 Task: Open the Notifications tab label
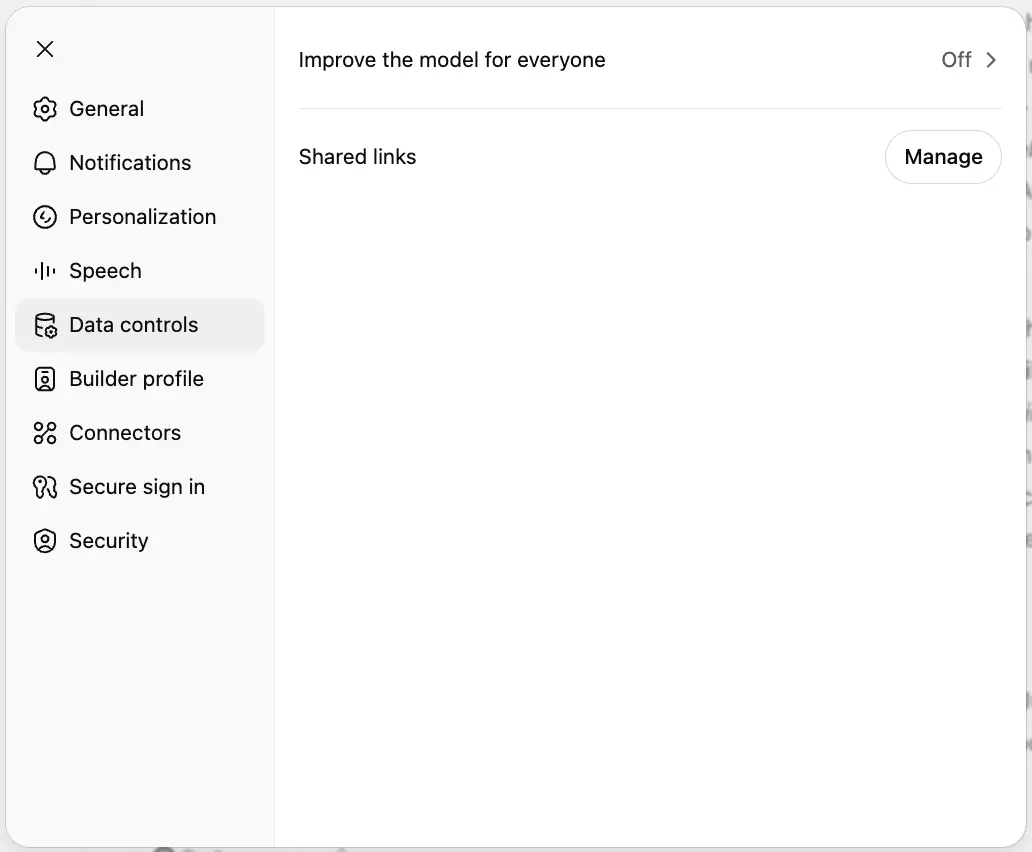pyautogui.click(x=130, y=163)
